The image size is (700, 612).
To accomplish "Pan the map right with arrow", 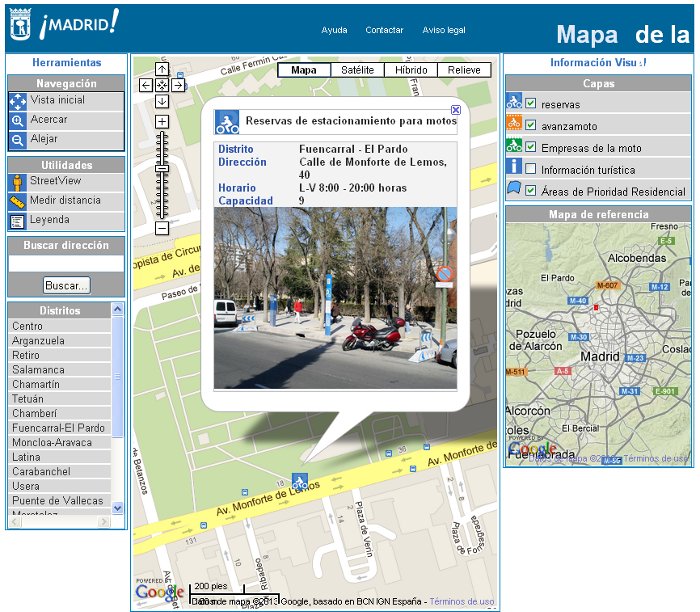I will [178, 85].
